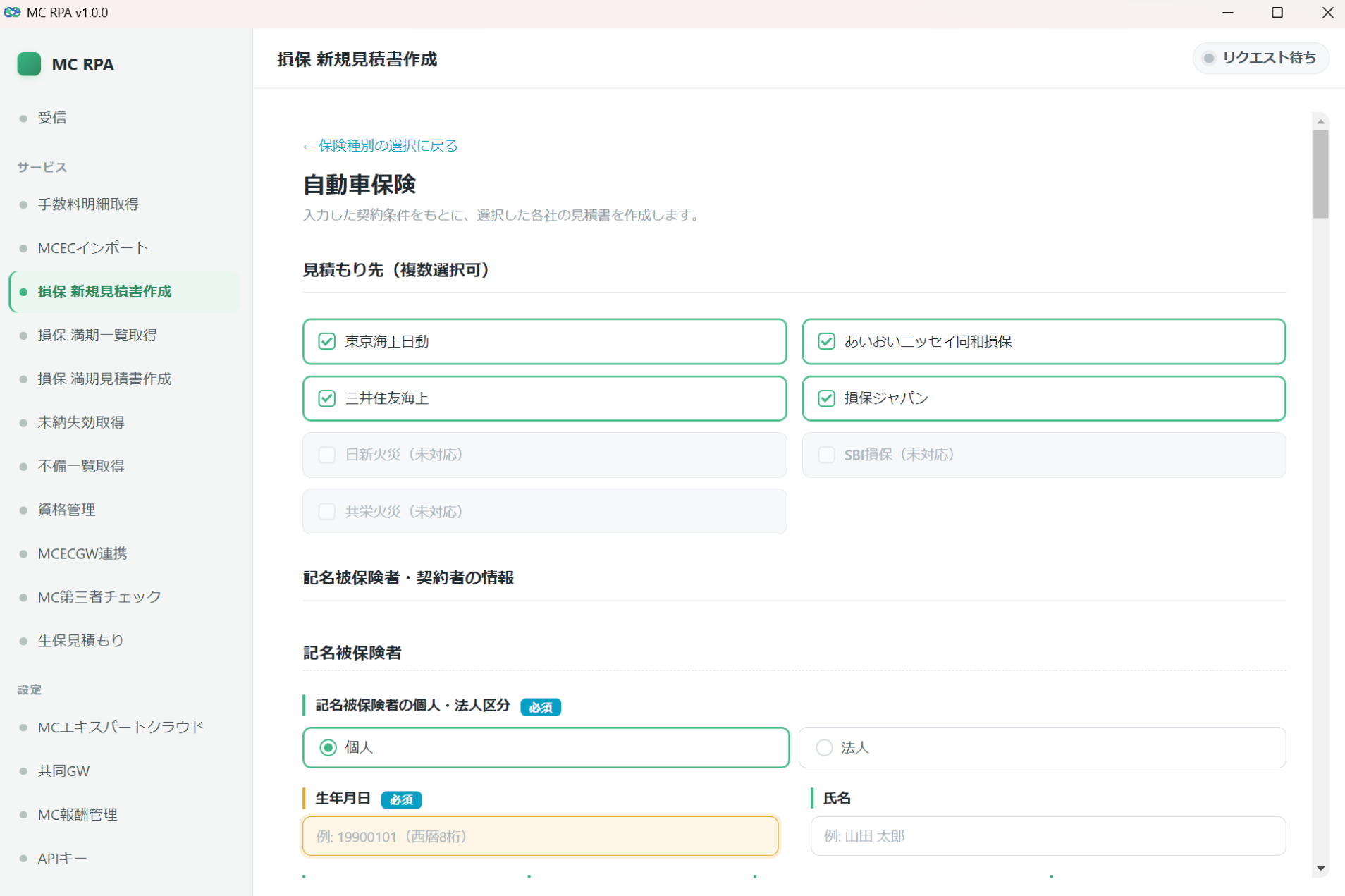
Task: Click the 記名被保険者・契約者の情報 heading
Action: click(408, 578)
